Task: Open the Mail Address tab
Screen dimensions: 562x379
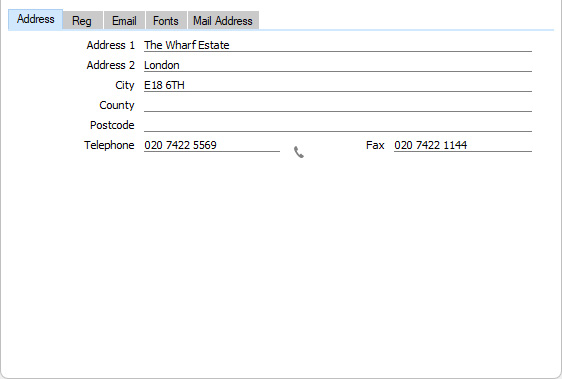Action: pos(223,20)
